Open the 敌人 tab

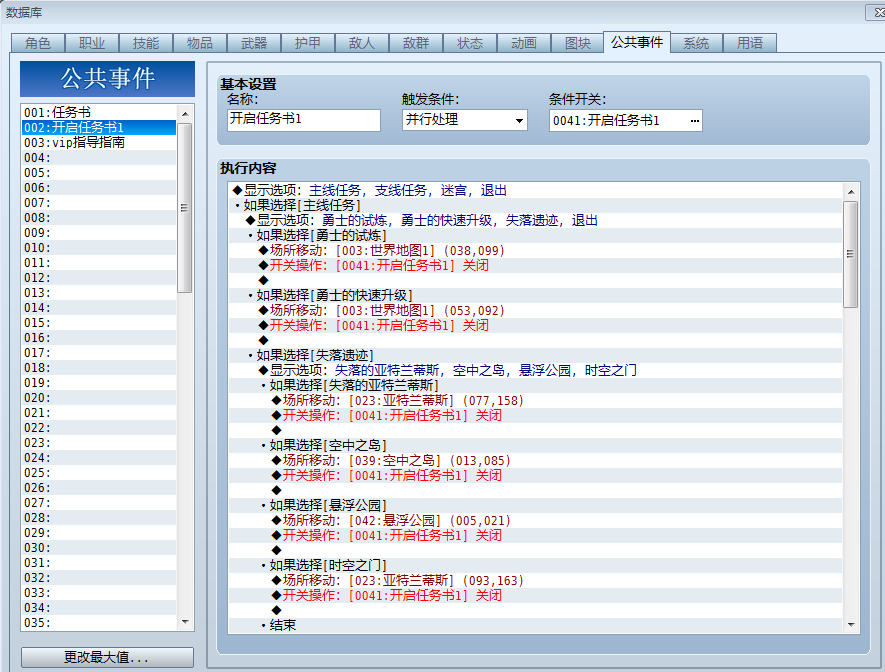[x=362, y=43]
